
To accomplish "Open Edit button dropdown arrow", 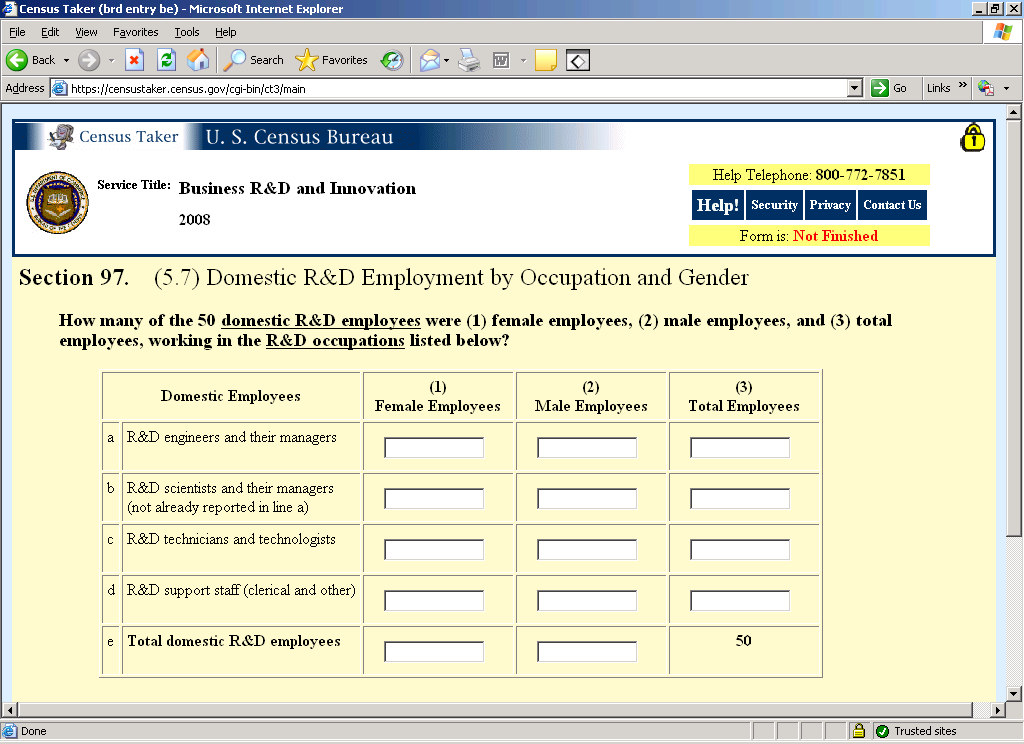I will [x=523, y=60].
